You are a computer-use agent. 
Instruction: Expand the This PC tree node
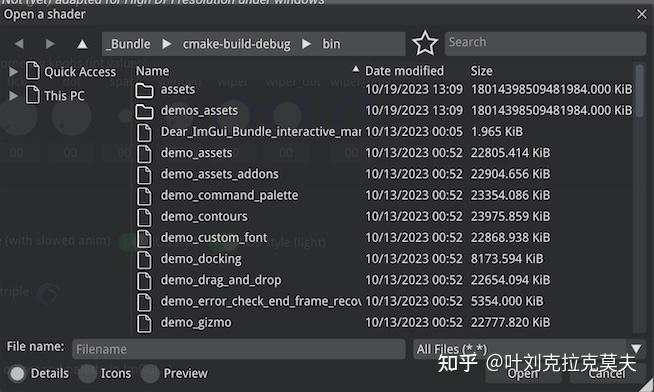click(x=14, y=96)
